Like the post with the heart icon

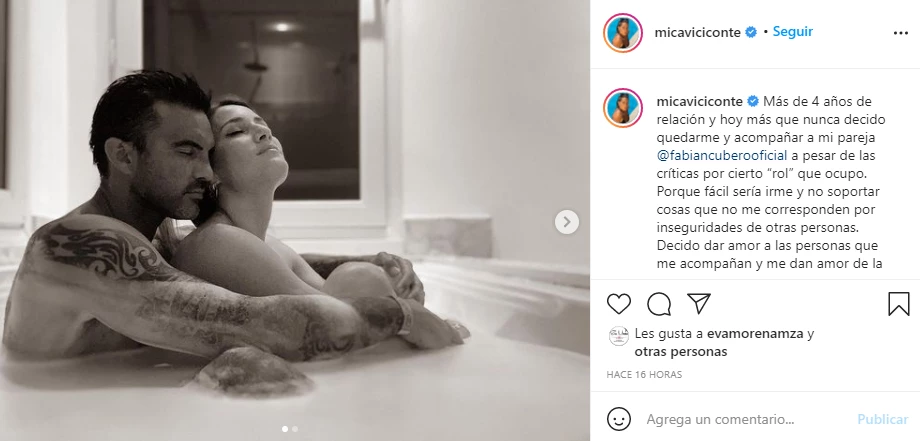pos(618,304)
